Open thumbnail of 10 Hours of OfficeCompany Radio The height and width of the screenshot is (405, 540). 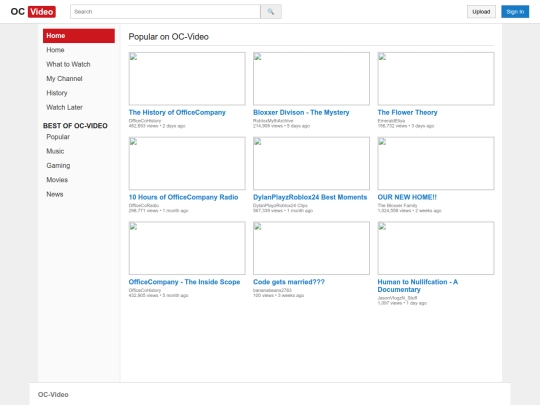point(187,163)
